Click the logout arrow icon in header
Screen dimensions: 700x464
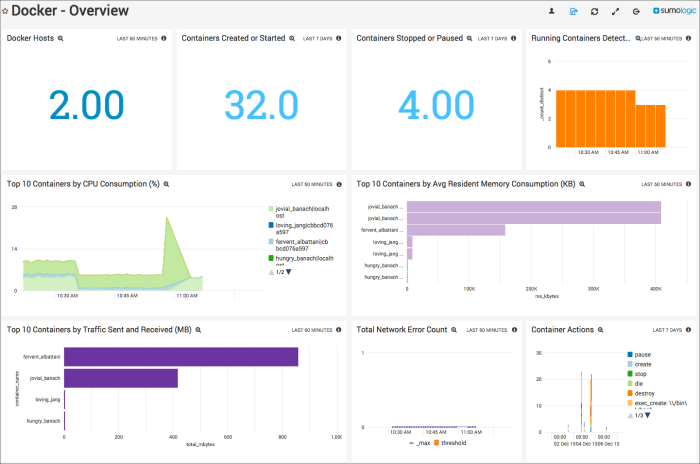(636, 11)
